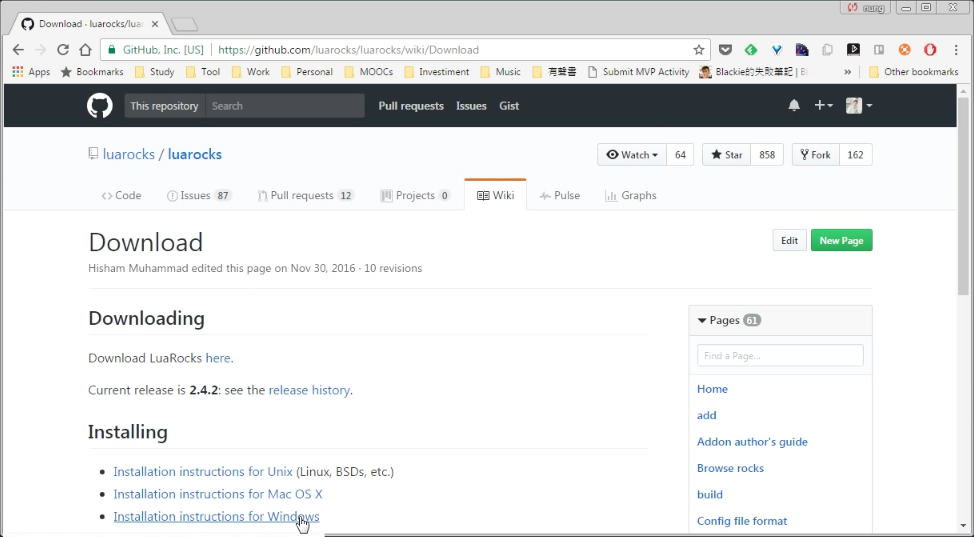Click the Edit wiki page button
Image resolution: width=974 pixels, height=537 pixels.
(x=790, y=241)
